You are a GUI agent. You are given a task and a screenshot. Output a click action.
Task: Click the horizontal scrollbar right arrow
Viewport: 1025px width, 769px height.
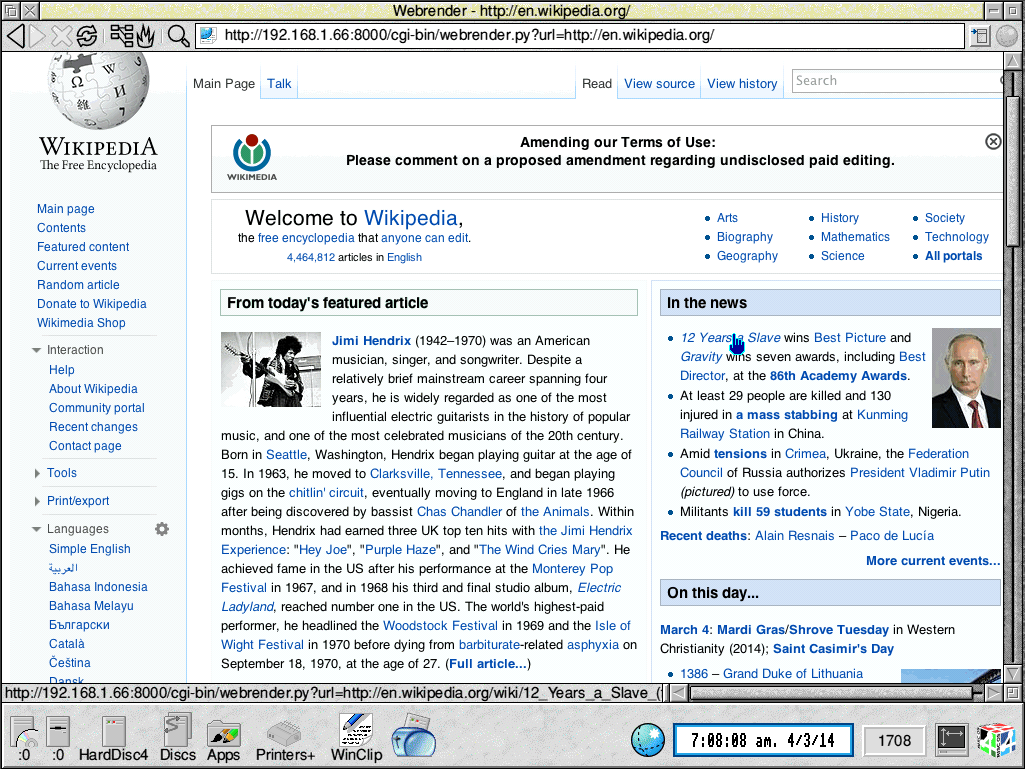click(993, 692)
